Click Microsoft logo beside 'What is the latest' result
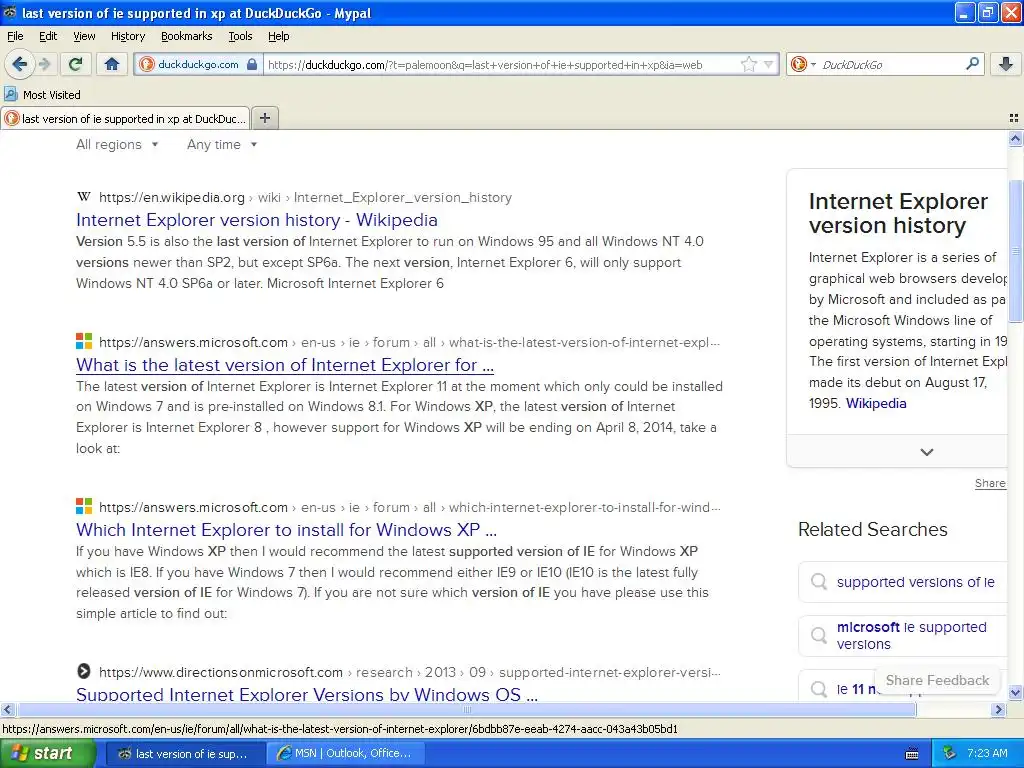Viewport: 1024px width, 768px height. point(84,341)
